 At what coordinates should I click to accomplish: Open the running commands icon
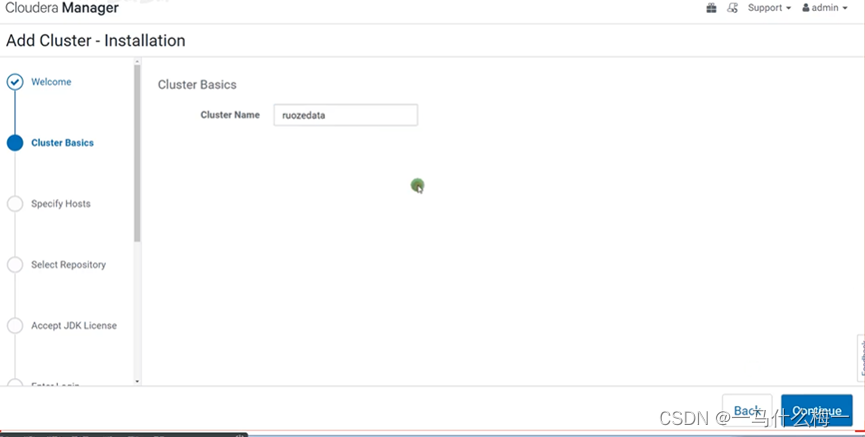pos(733,8)
